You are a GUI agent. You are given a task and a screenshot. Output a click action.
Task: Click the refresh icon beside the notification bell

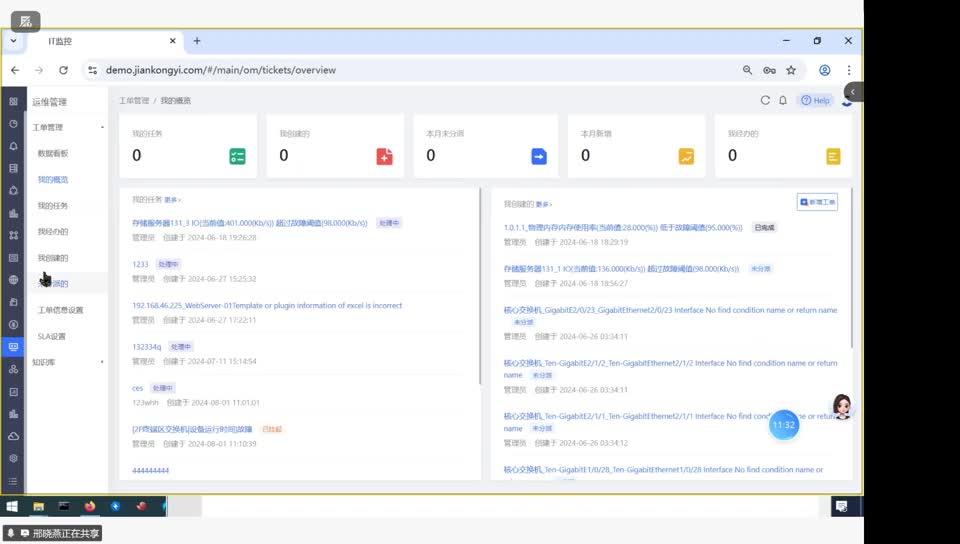tap(765, 100)
